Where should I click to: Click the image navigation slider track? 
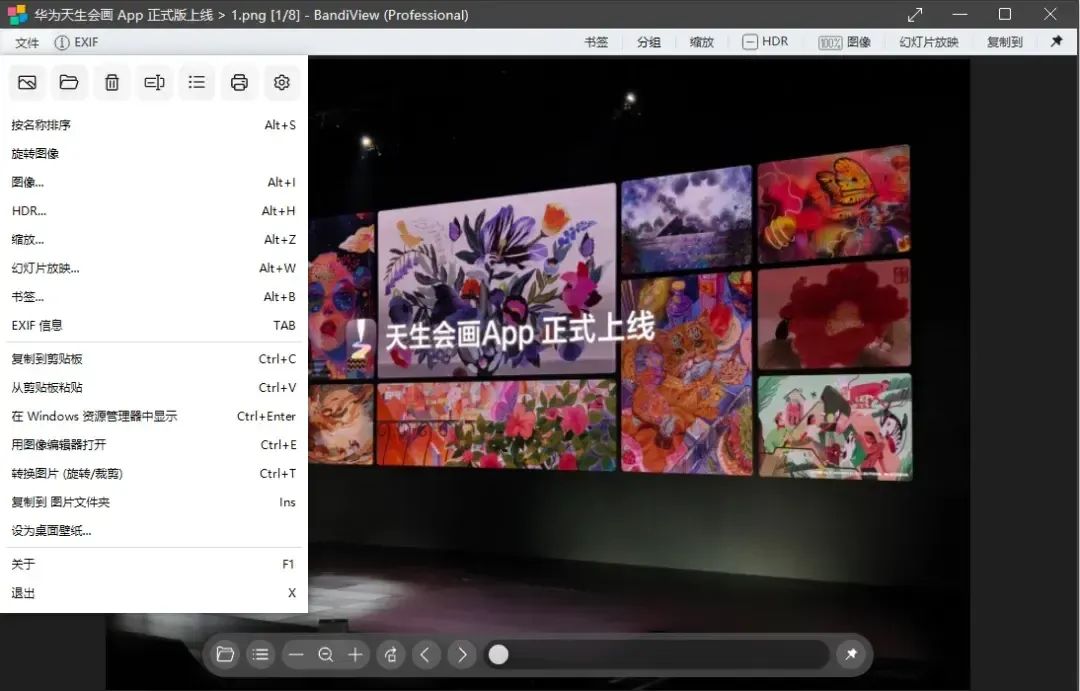[656, 654]
